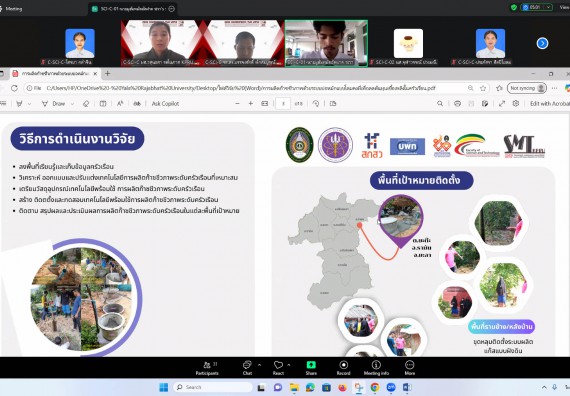570x396 pixels.
Task: Select the Erase tool
Action: [x=86, y=104]
